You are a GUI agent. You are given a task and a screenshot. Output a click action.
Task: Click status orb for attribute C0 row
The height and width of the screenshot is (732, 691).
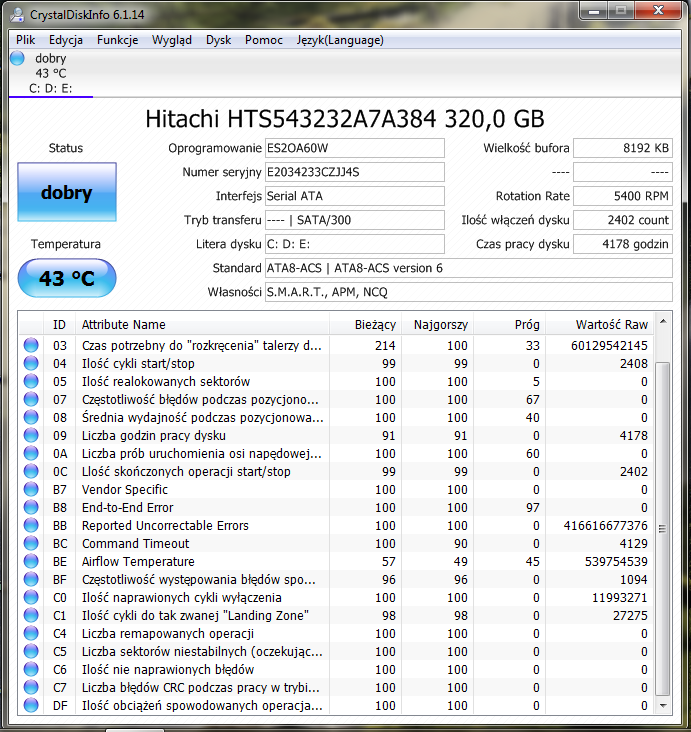coord(31,598)
